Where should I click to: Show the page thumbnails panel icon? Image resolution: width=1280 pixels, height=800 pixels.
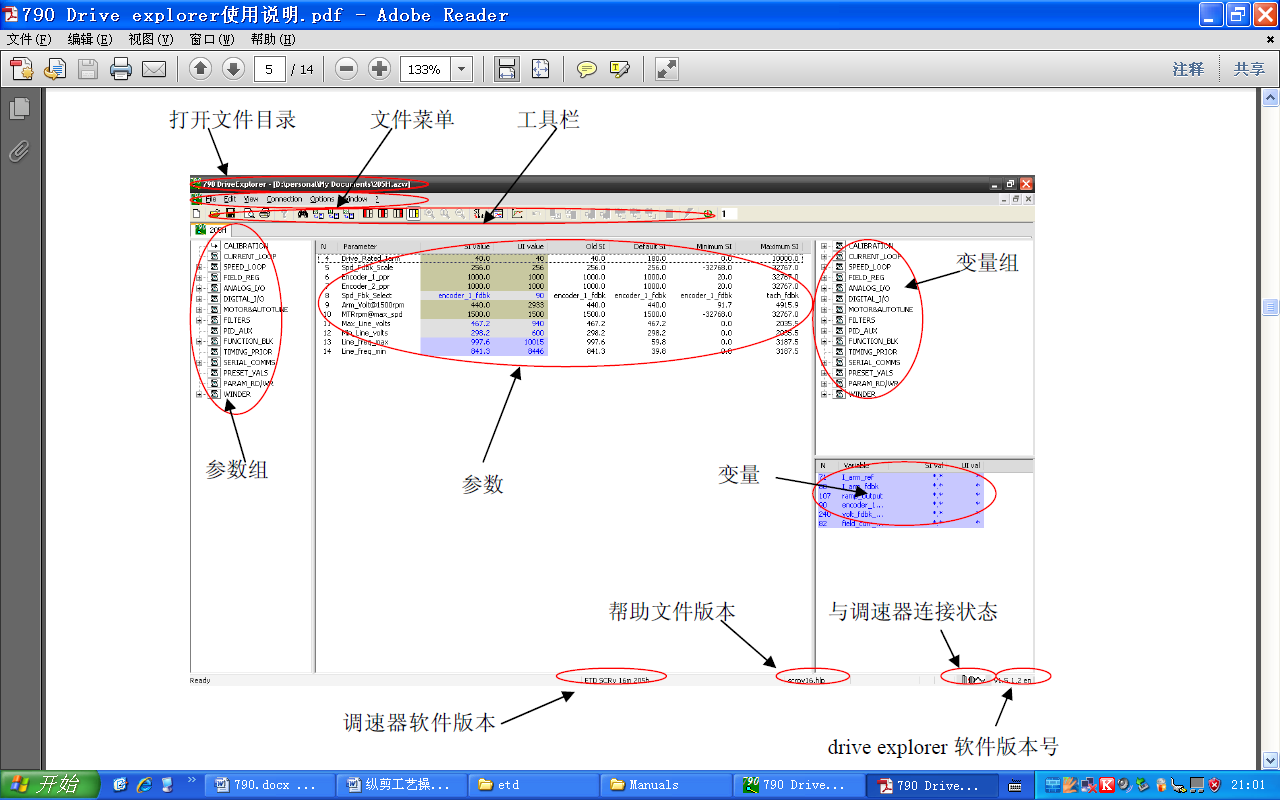20,108
